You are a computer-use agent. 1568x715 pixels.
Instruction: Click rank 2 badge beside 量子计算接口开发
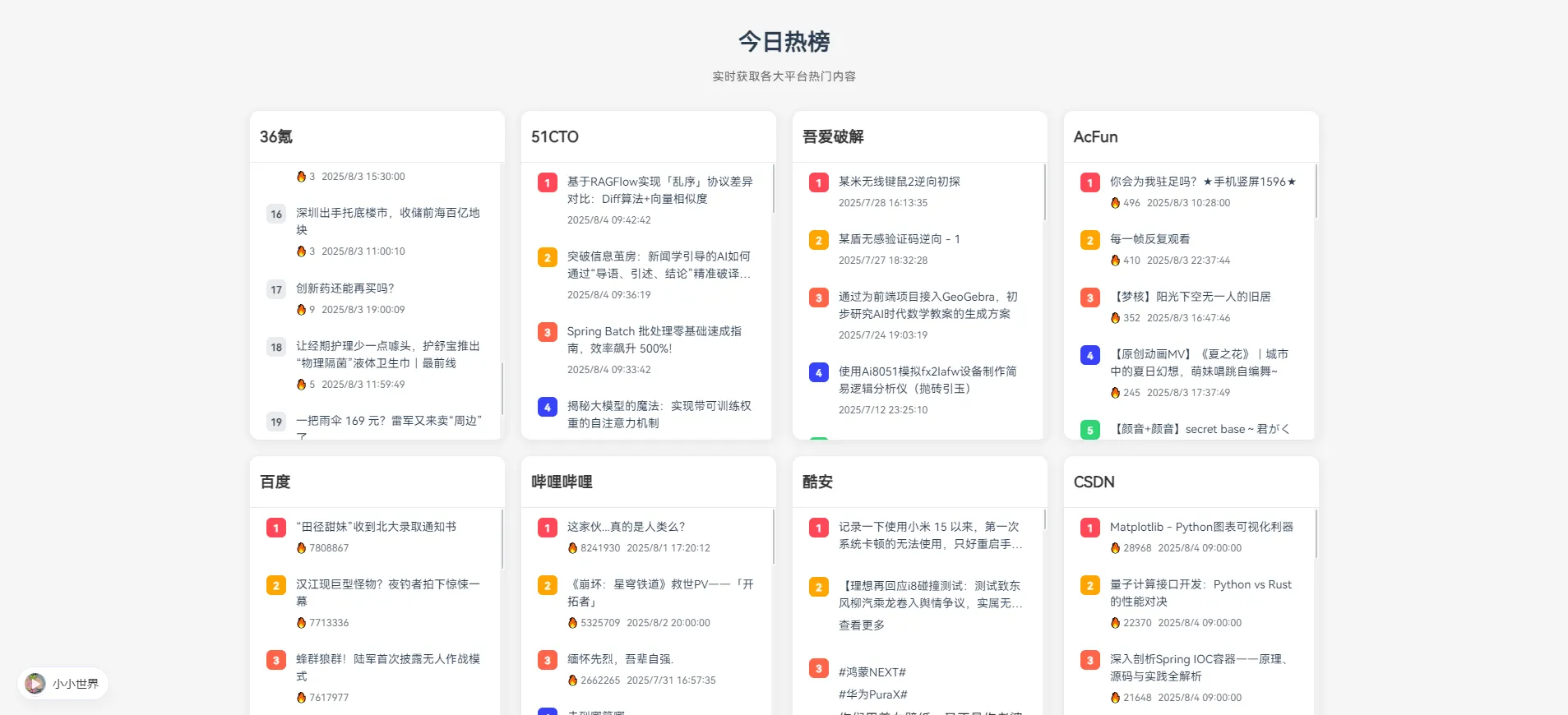pos(1090,585)
